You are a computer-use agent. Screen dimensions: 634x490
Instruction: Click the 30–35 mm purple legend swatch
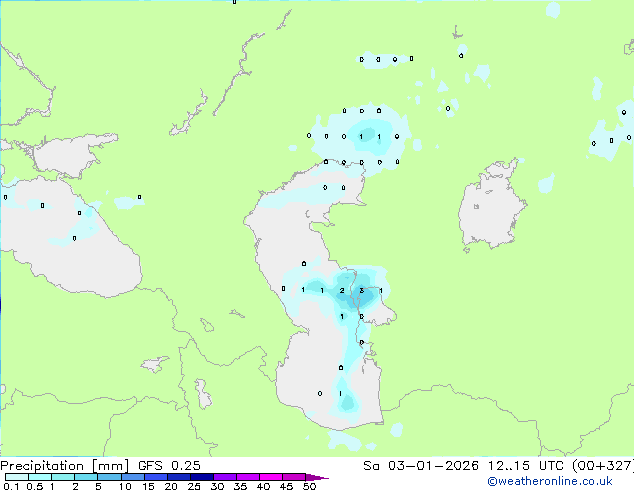pos(225,477)
